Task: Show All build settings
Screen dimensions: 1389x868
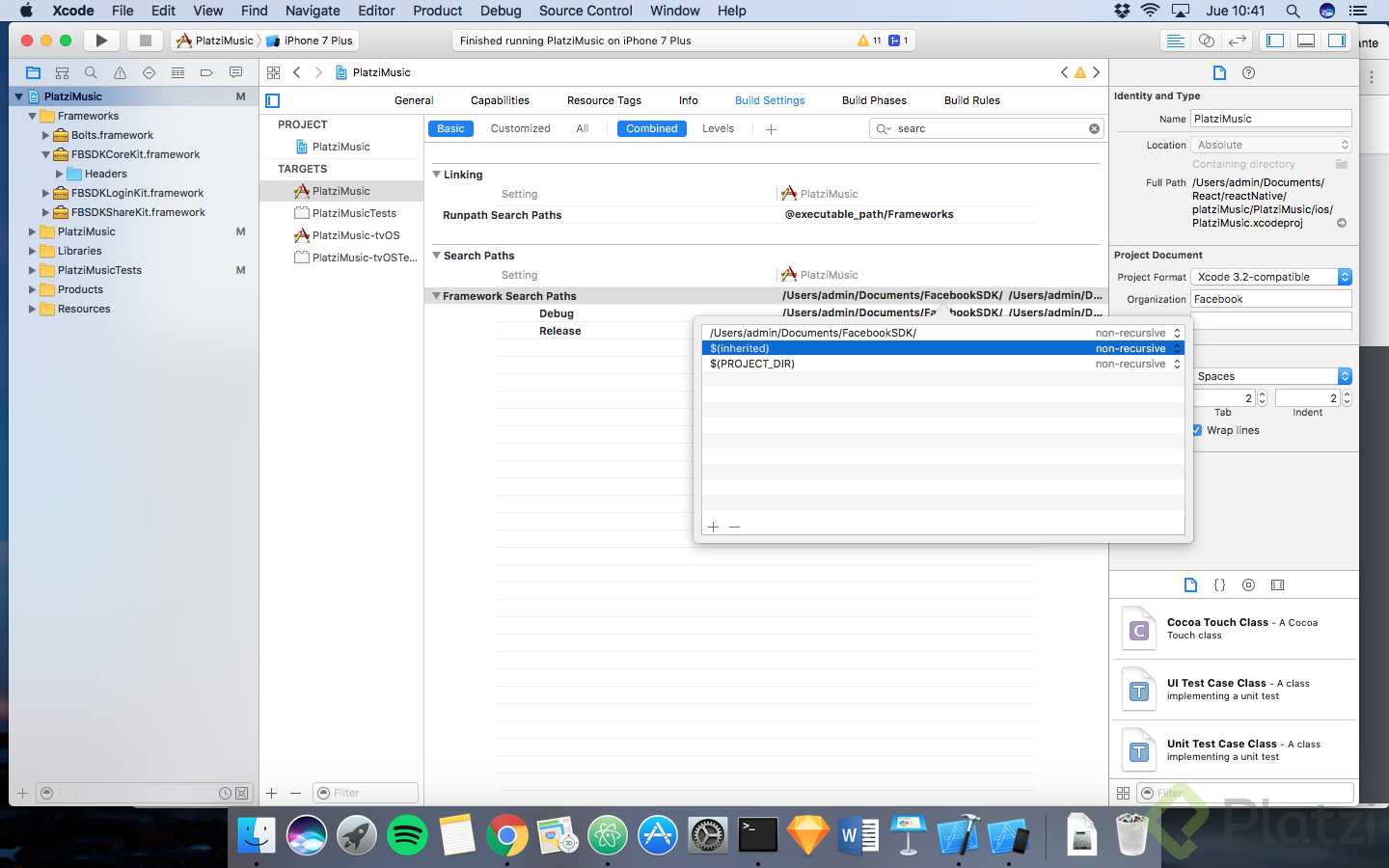Action: click(x=583, y=128)
